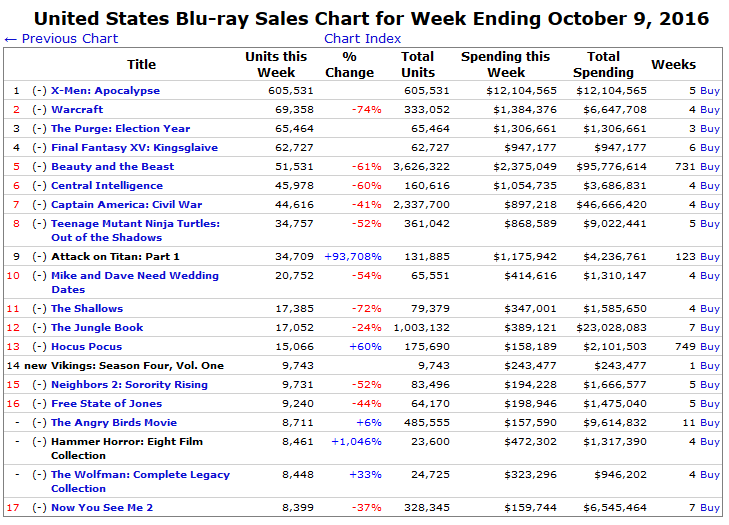Image resolution: width=729 pixels, height=525 pixels.
Task: Open the Chart Index link
Action: pyautogui.click(x=362, y=39)
